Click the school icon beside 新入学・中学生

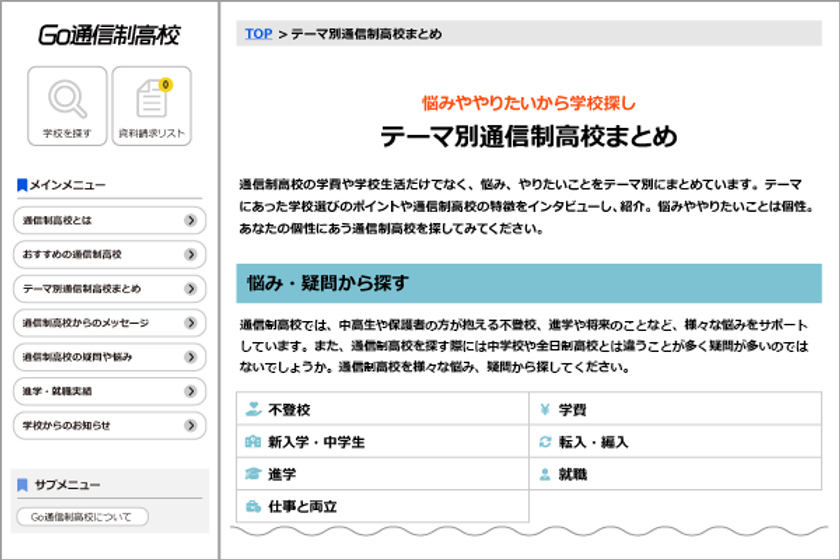tap(253, 442)
